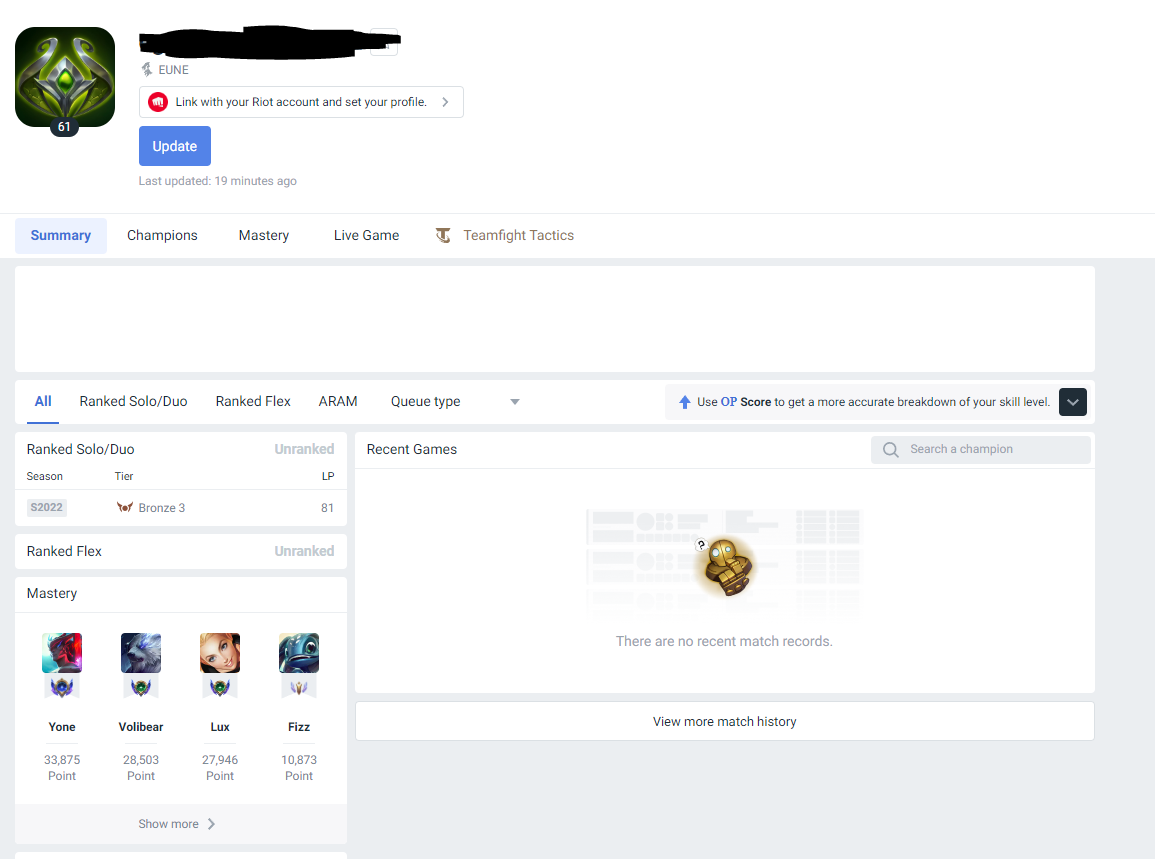Screen dimensions: 1155x859
Task: Click the Fizz champion name
Action: click(298, 727)
